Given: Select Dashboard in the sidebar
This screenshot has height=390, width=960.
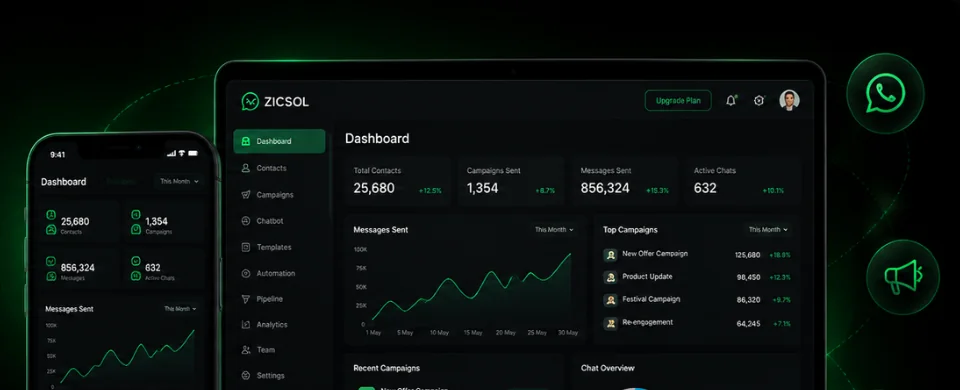Looking at the screenshot, I should (x=279, y=141).
